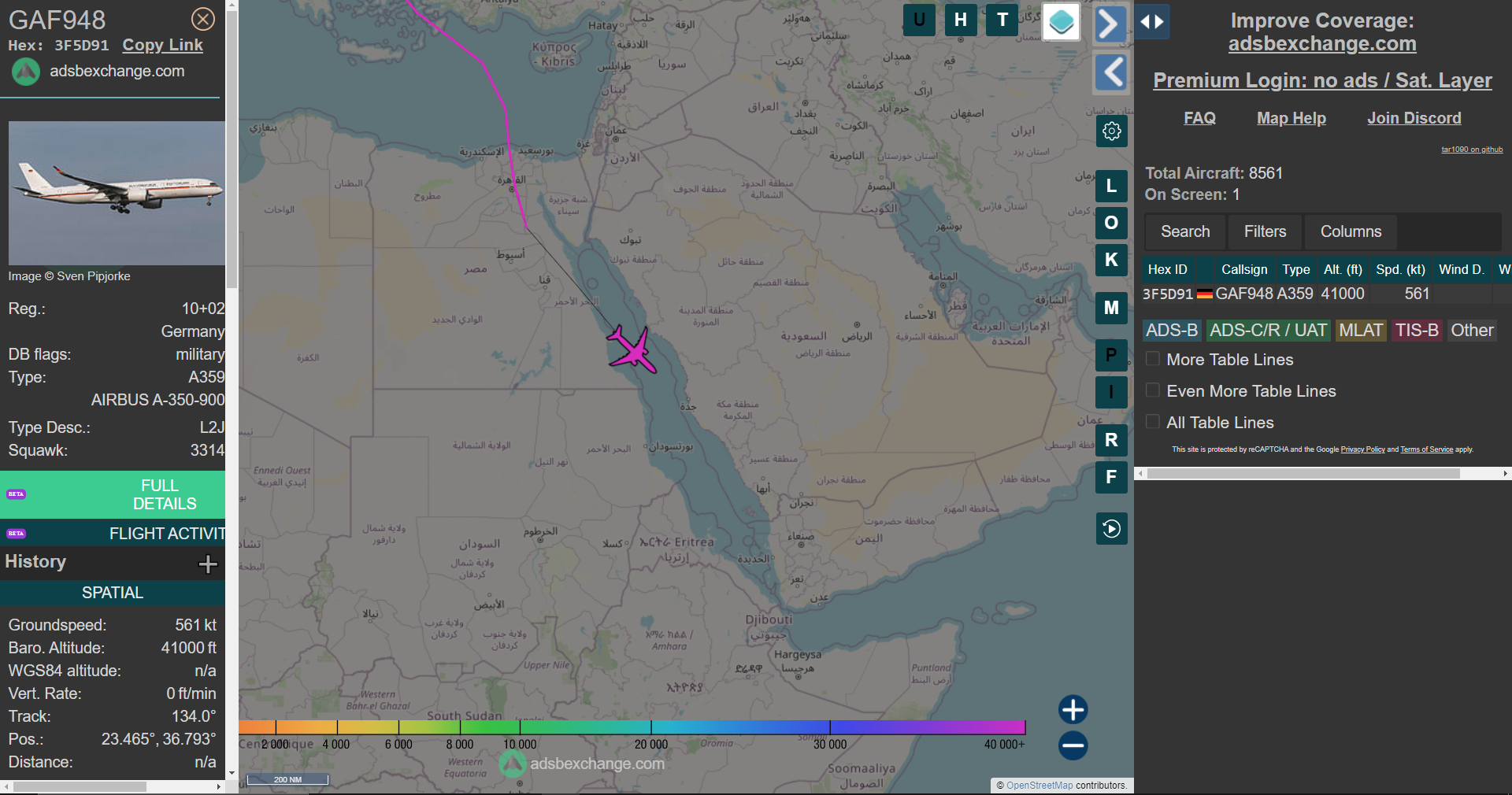
Task: Click the altitude color scale bar
Action: point(632,727)
